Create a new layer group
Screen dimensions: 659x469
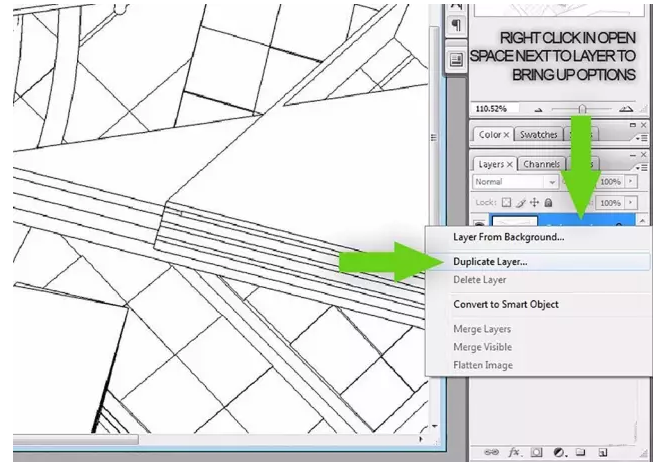pyautogui.click(x=580, y=452)
